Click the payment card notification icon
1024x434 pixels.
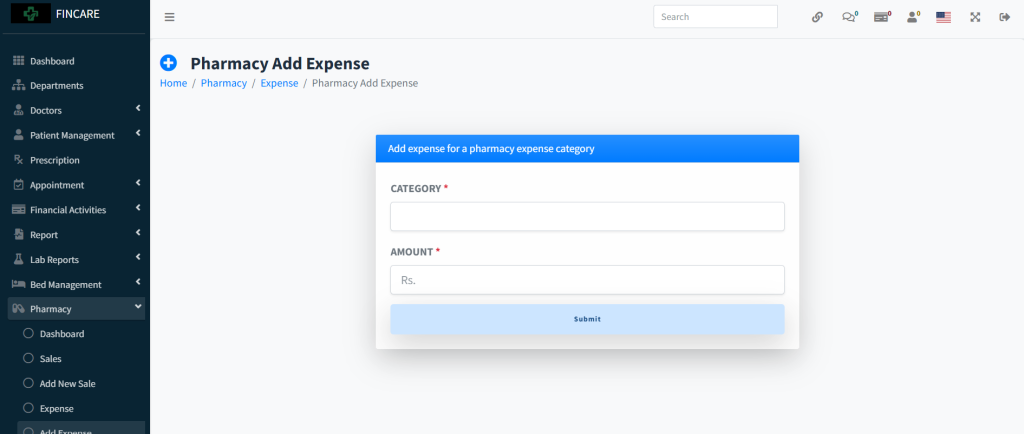(x=881, y=17)
